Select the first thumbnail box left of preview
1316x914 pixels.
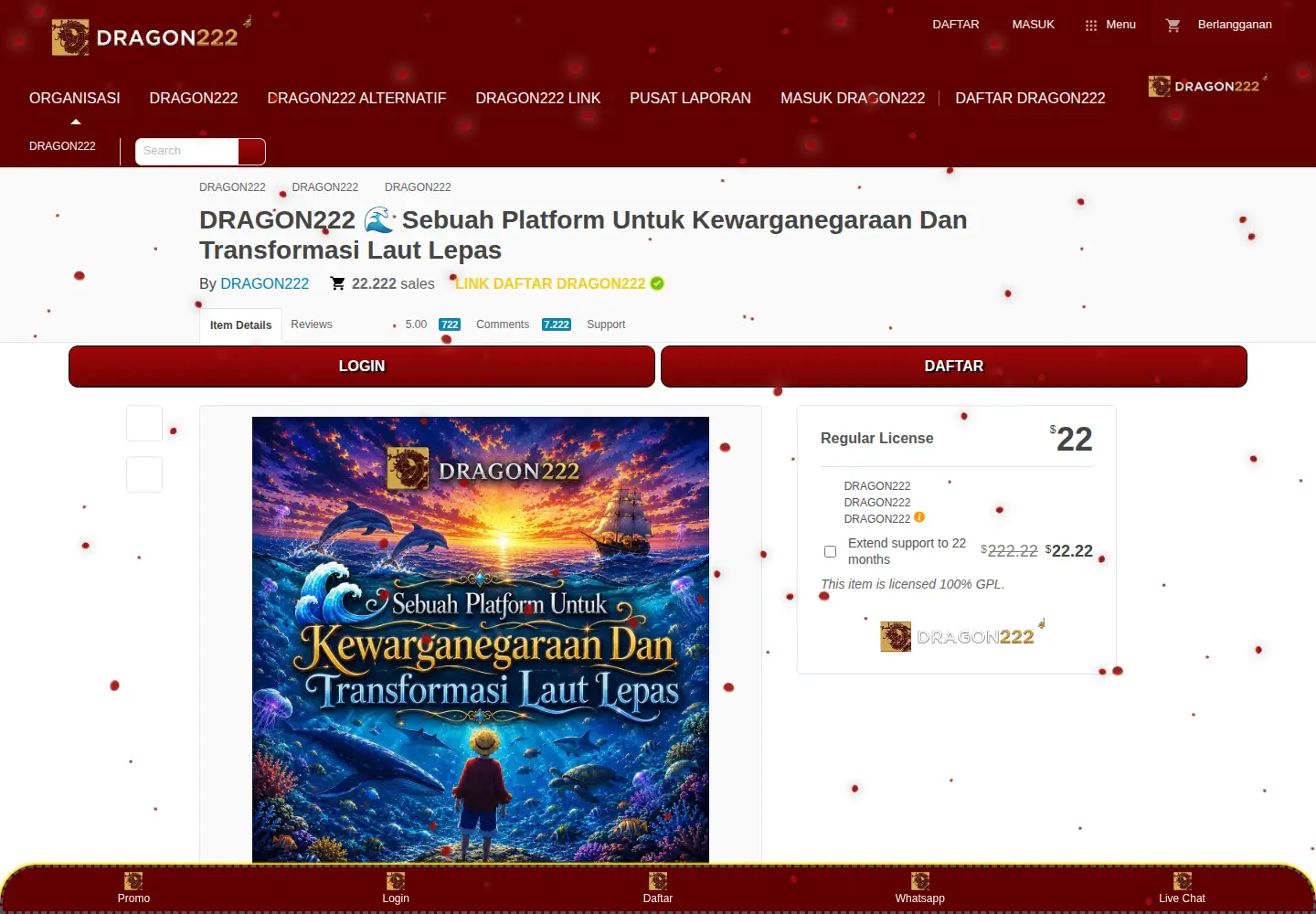tap(144, 423)
